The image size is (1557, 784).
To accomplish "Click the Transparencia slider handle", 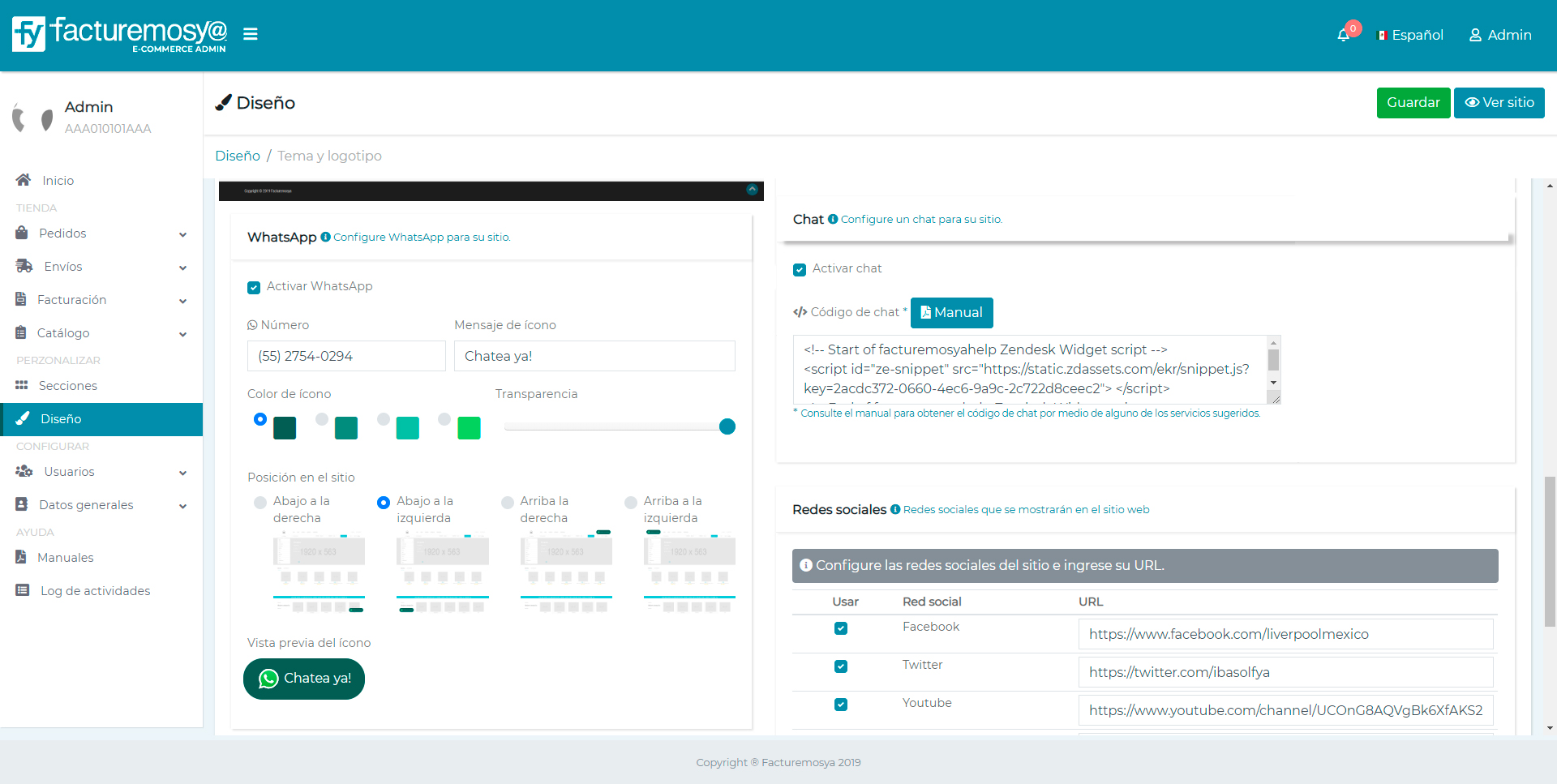I will pyautogui.click(x=727, y=426).
